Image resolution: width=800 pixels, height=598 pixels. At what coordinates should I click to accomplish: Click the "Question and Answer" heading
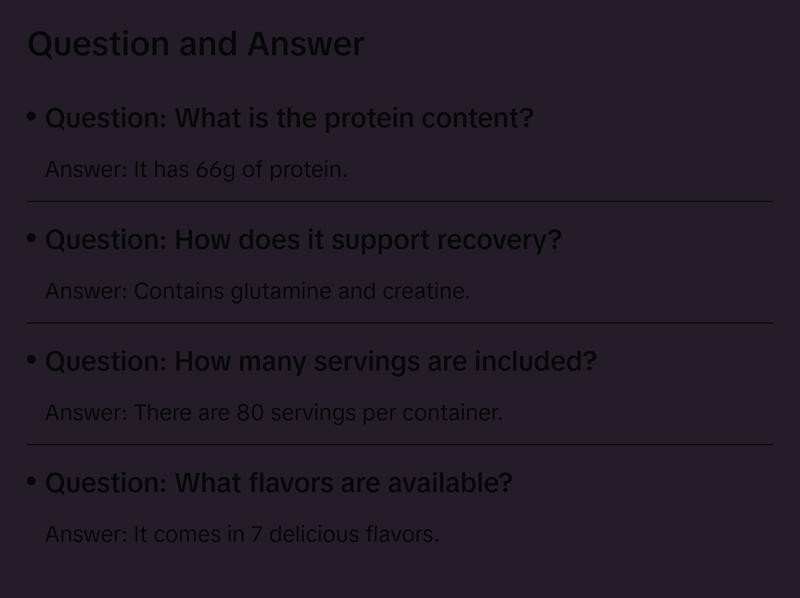click(196, 44)
